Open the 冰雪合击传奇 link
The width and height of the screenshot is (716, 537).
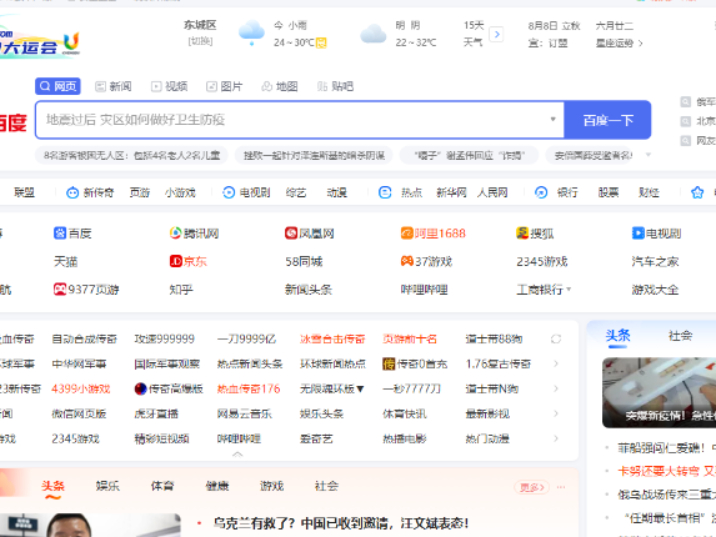[332, 339]
